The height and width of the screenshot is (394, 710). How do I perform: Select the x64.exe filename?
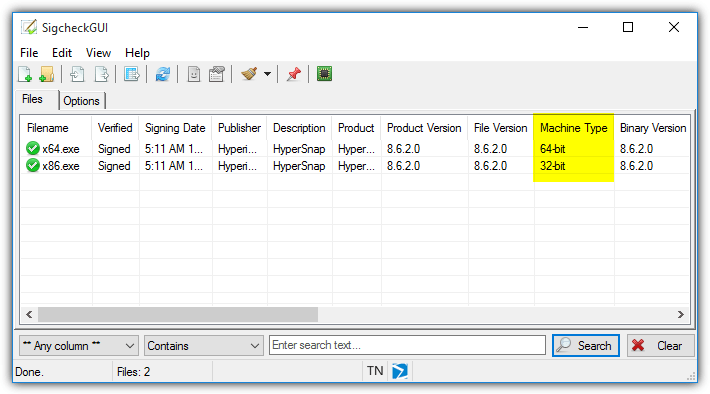[x=61, y=149]
